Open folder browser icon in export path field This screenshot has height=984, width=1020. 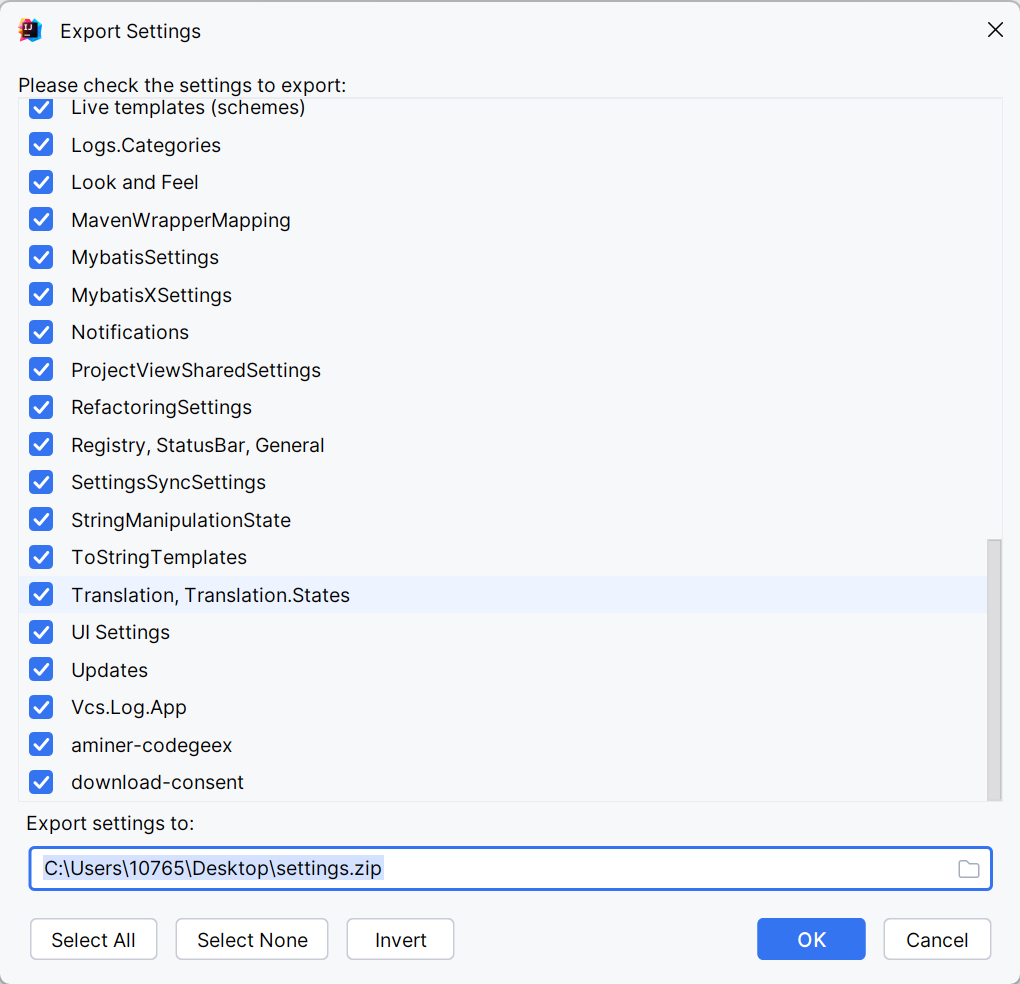[968, 869]
